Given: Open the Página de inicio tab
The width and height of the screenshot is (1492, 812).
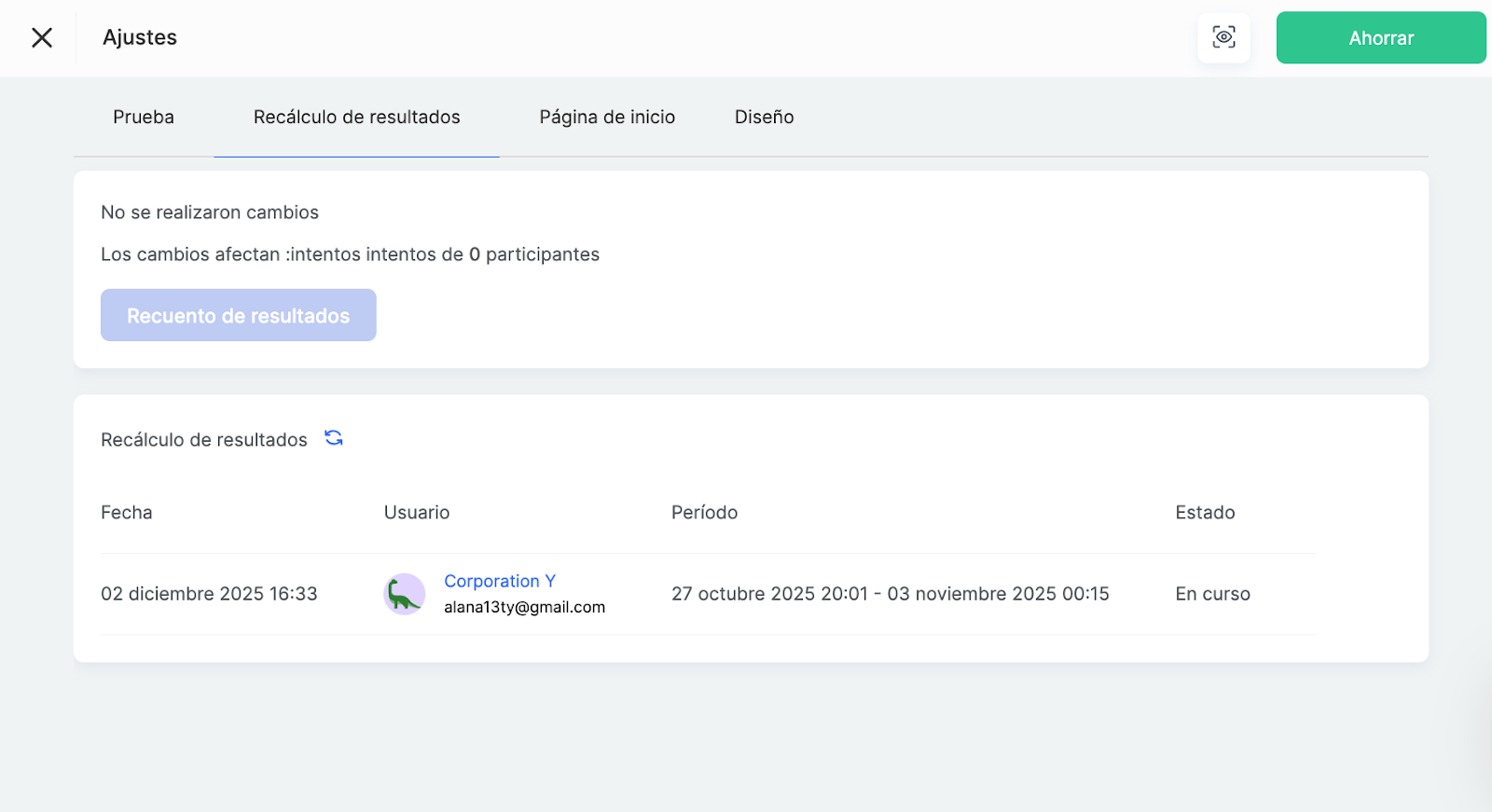Looking at the screenshot, I should tap(607, 117).
